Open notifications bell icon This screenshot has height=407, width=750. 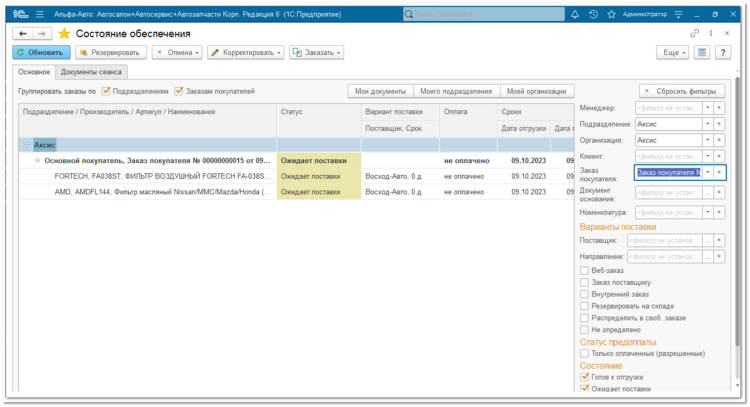pyautogui.click(x=575, y=14)
